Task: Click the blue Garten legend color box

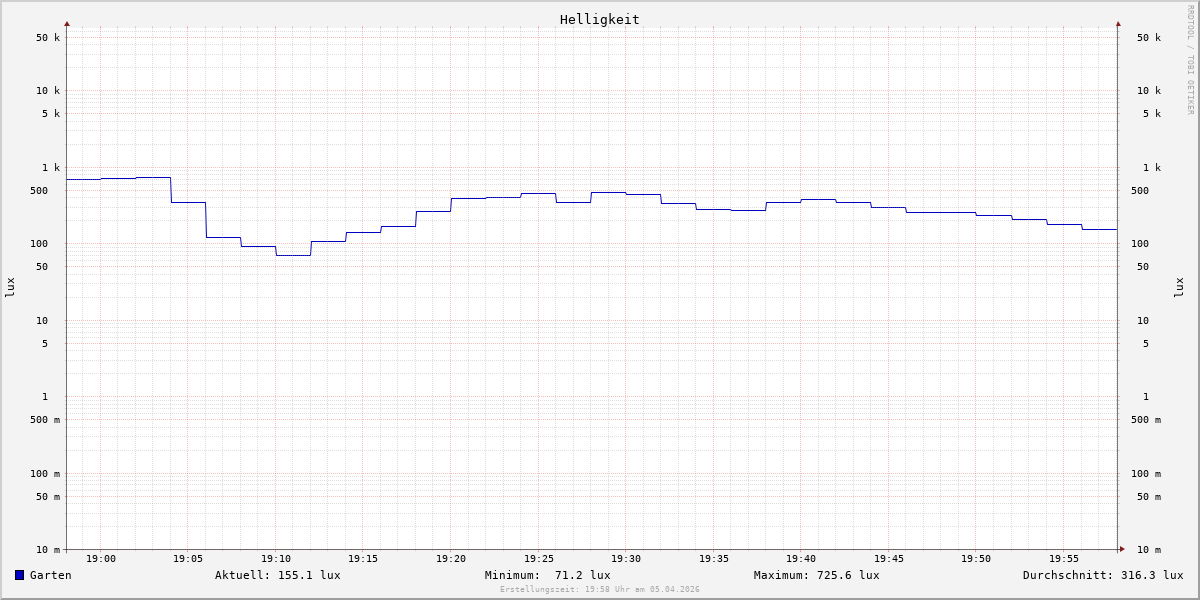Action: (19, 575)
